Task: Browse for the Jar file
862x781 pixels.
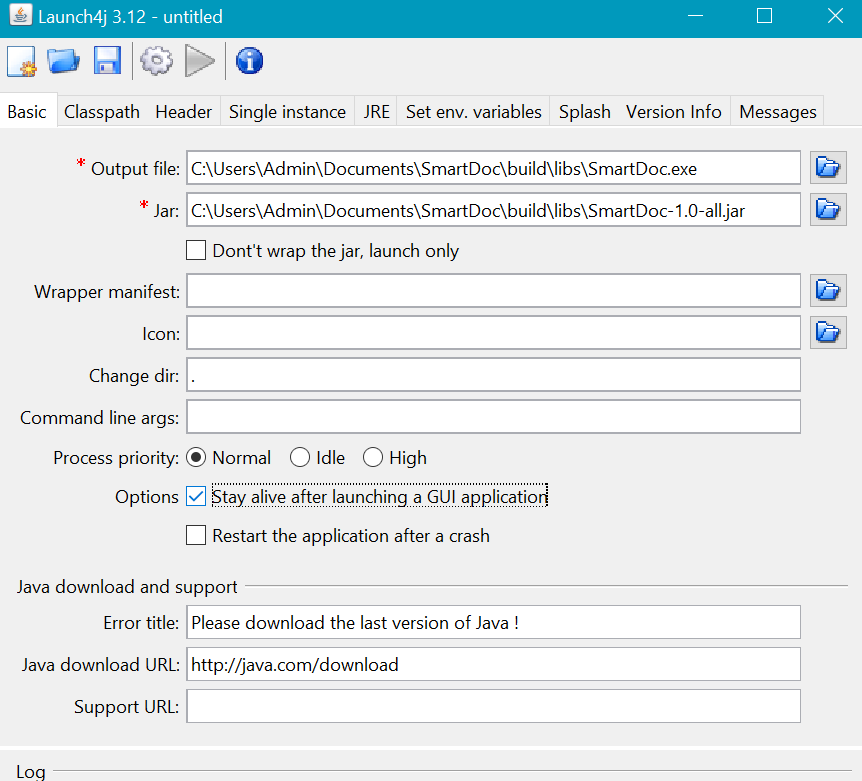Action: (828, 209)
